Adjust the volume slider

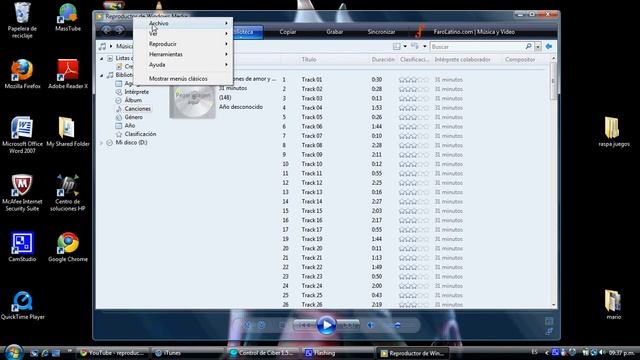(x=397, y=325)
